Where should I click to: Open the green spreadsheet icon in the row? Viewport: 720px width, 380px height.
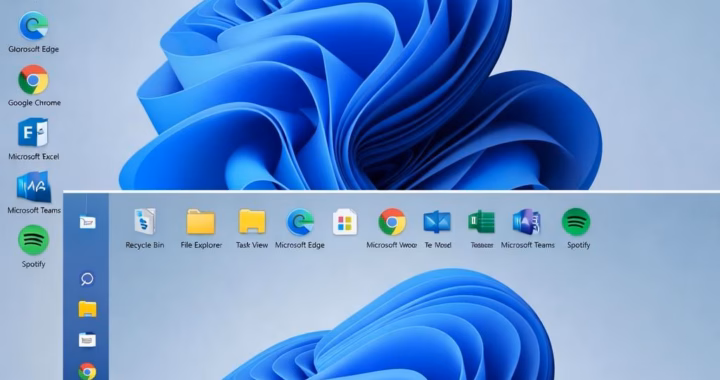[481, 222]
